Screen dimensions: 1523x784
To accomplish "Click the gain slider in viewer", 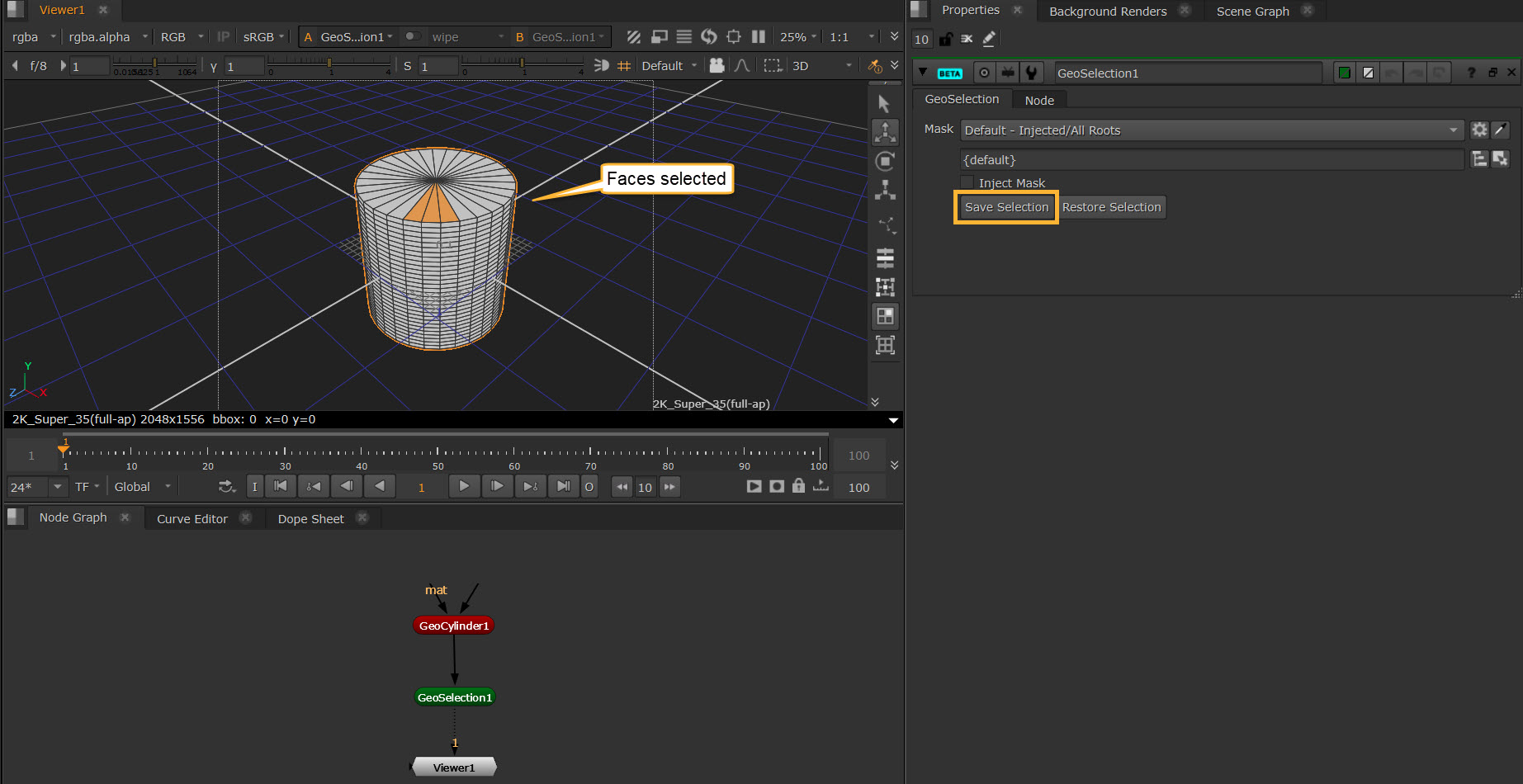I will 154,64.
